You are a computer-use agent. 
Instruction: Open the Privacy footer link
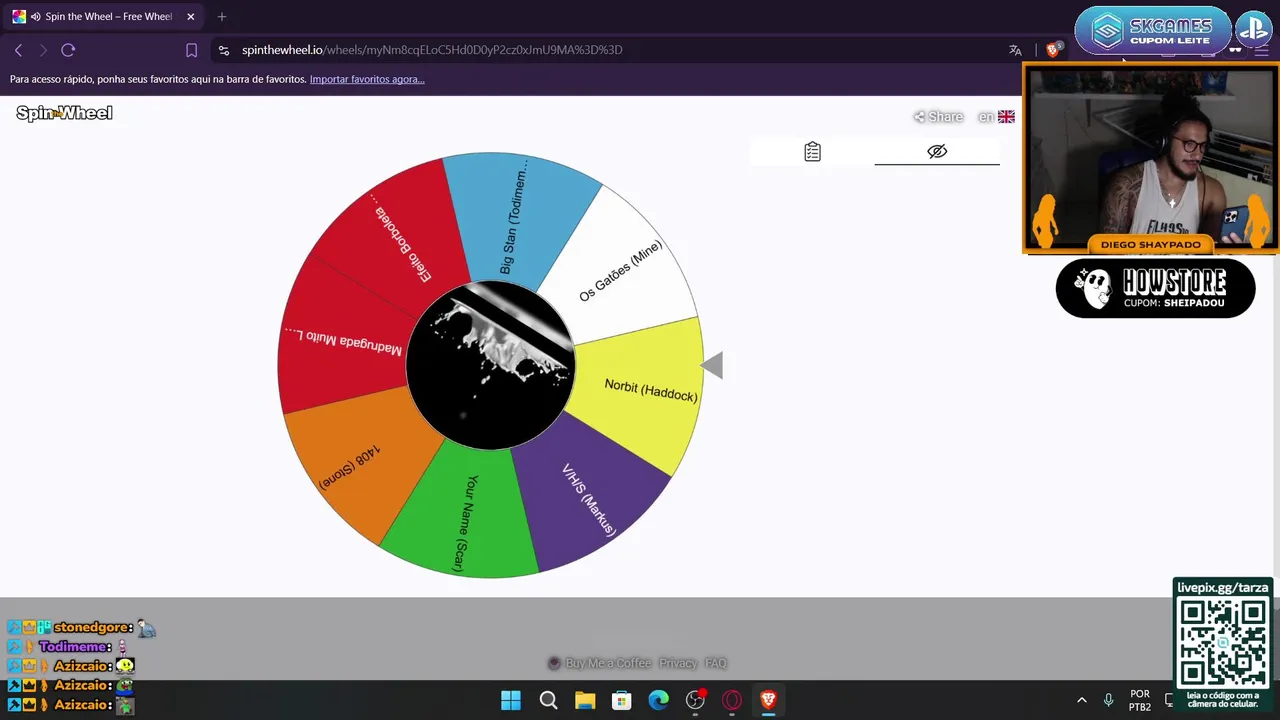click(x=678, y=663)
